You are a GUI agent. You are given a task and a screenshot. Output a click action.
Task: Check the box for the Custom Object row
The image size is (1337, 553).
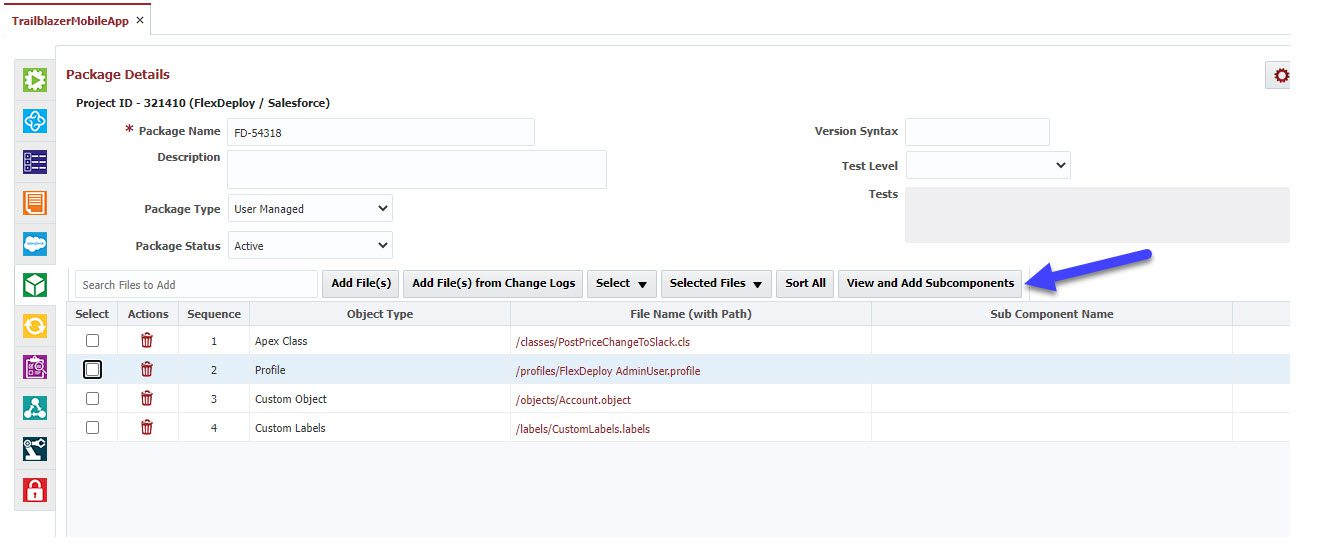(x=92, y=399)
